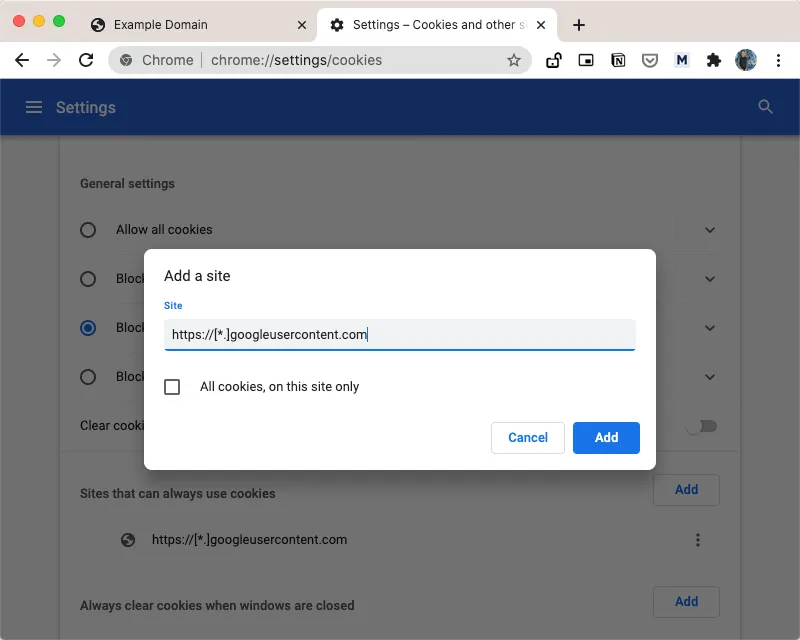Click the Pocket extension icon

tap(650, 60)
